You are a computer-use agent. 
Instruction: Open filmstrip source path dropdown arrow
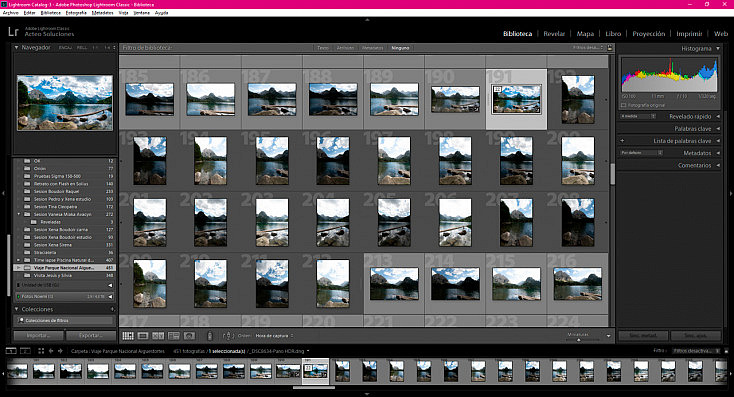click(308, 351)
